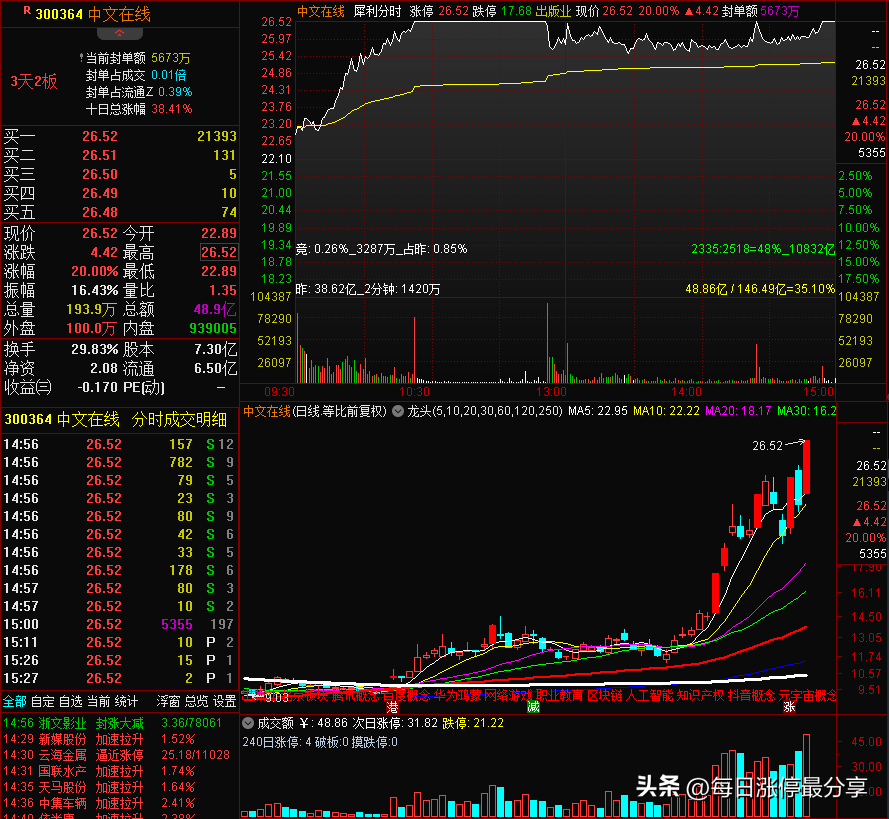This screenshot has width=889, height=819.
Task: Select the 15:11 trade detail row
Action: [x=119, y=642]
